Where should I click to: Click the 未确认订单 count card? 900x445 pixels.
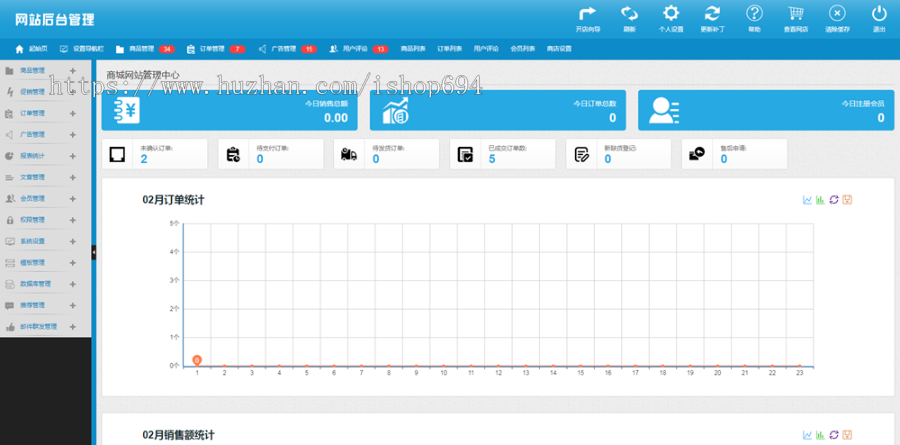point(154,154)
